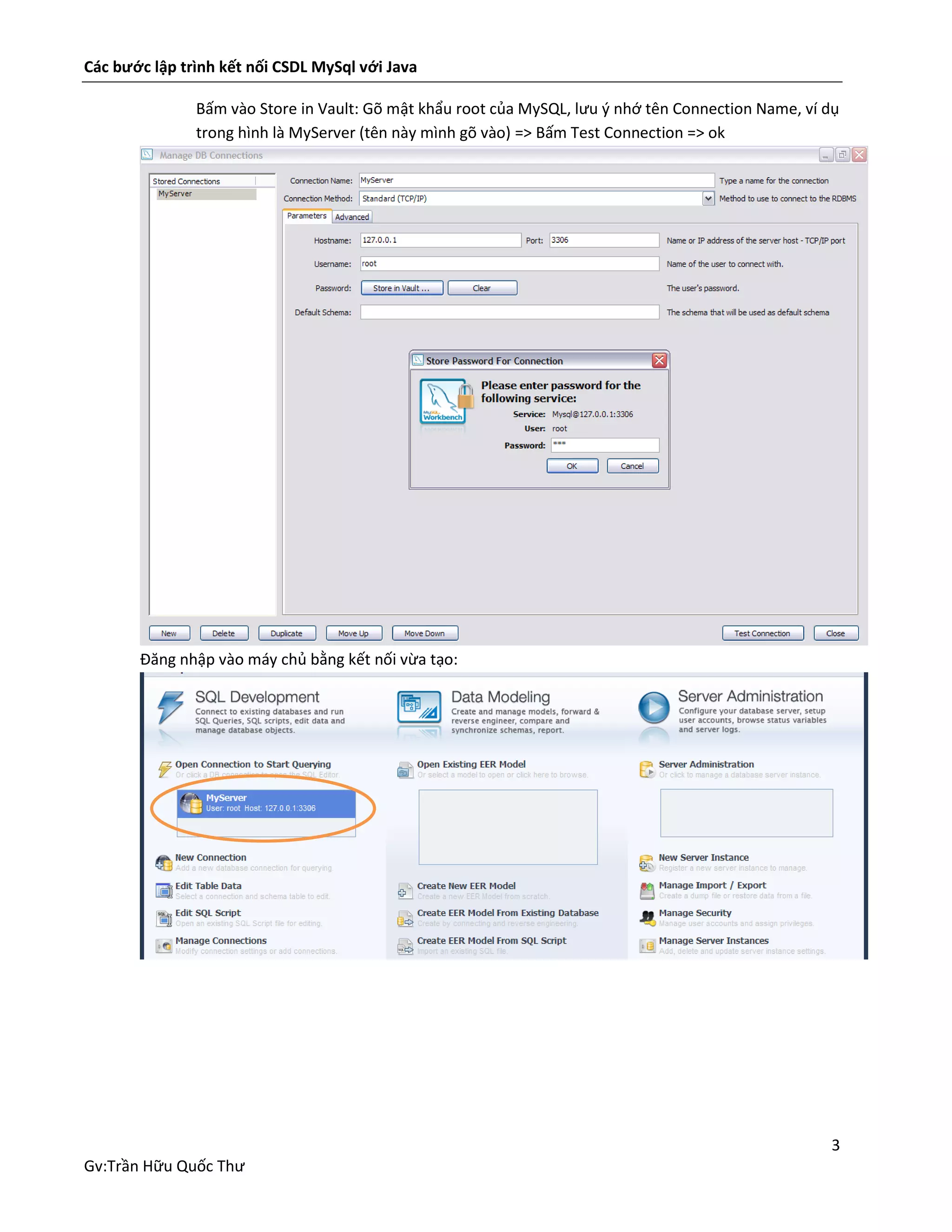The image size is (952, 1232).
Task: Click the SQL Development lightning bolt icon
Action: (x=170, y=708)
